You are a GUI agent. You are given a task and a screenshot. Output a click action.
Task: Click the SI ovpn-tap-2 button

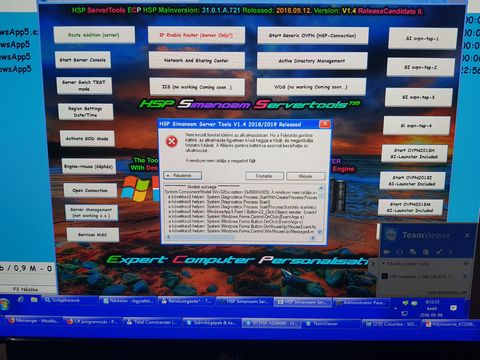click(x=421, y=67)
